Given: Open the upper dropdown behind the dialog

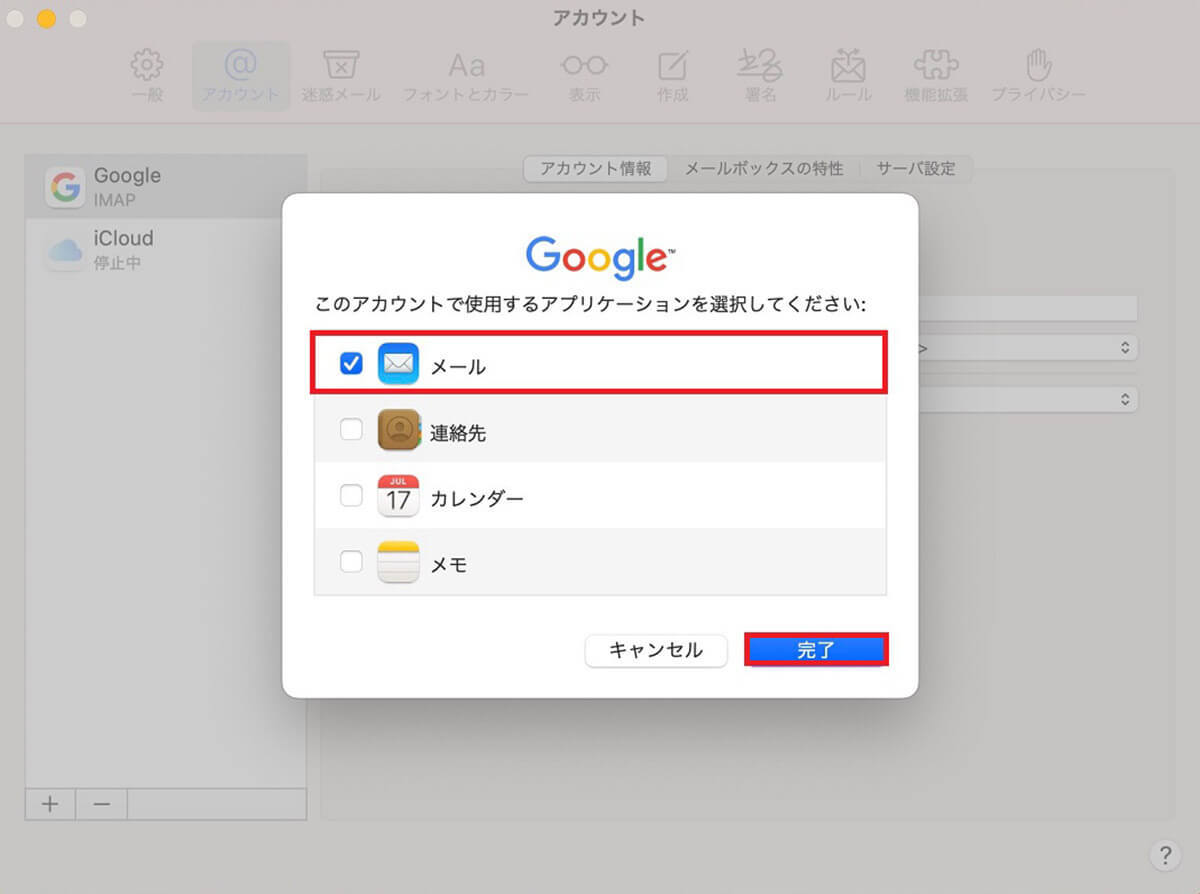Looking at the screenshot, I should click(1028, 347).
